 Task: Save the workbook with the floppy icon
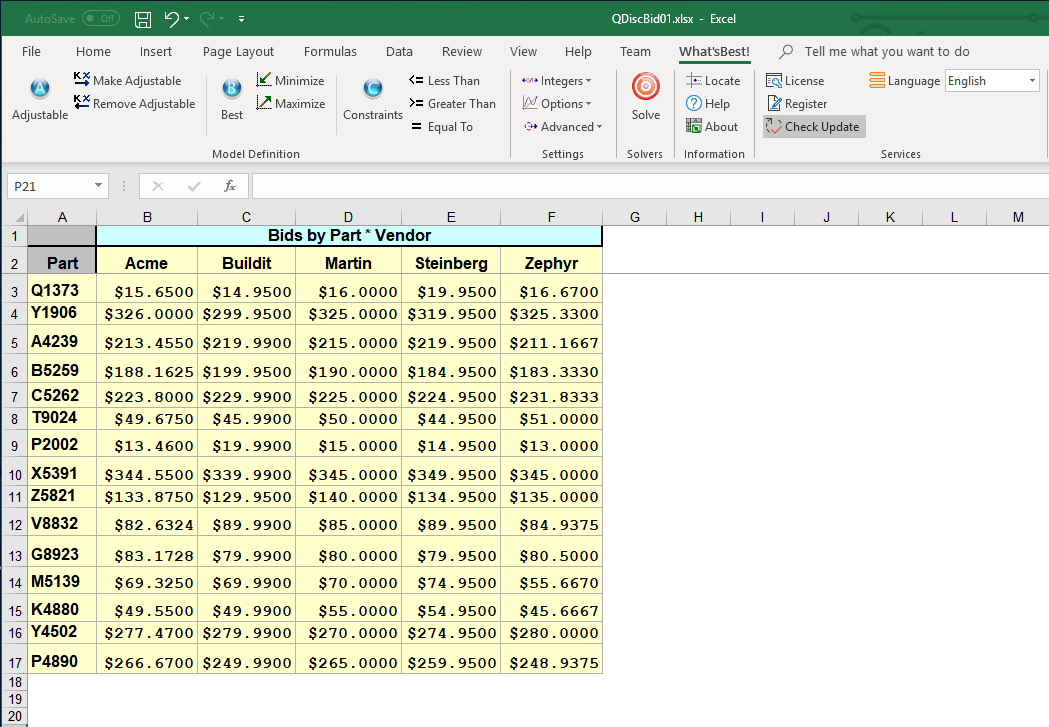point(142,19)
